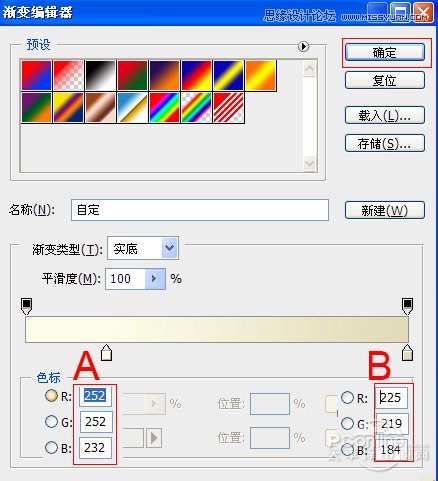Choose the orange-yellow-orange gradient preset
This screenshot has width=438, height=481.
(261, 75)
